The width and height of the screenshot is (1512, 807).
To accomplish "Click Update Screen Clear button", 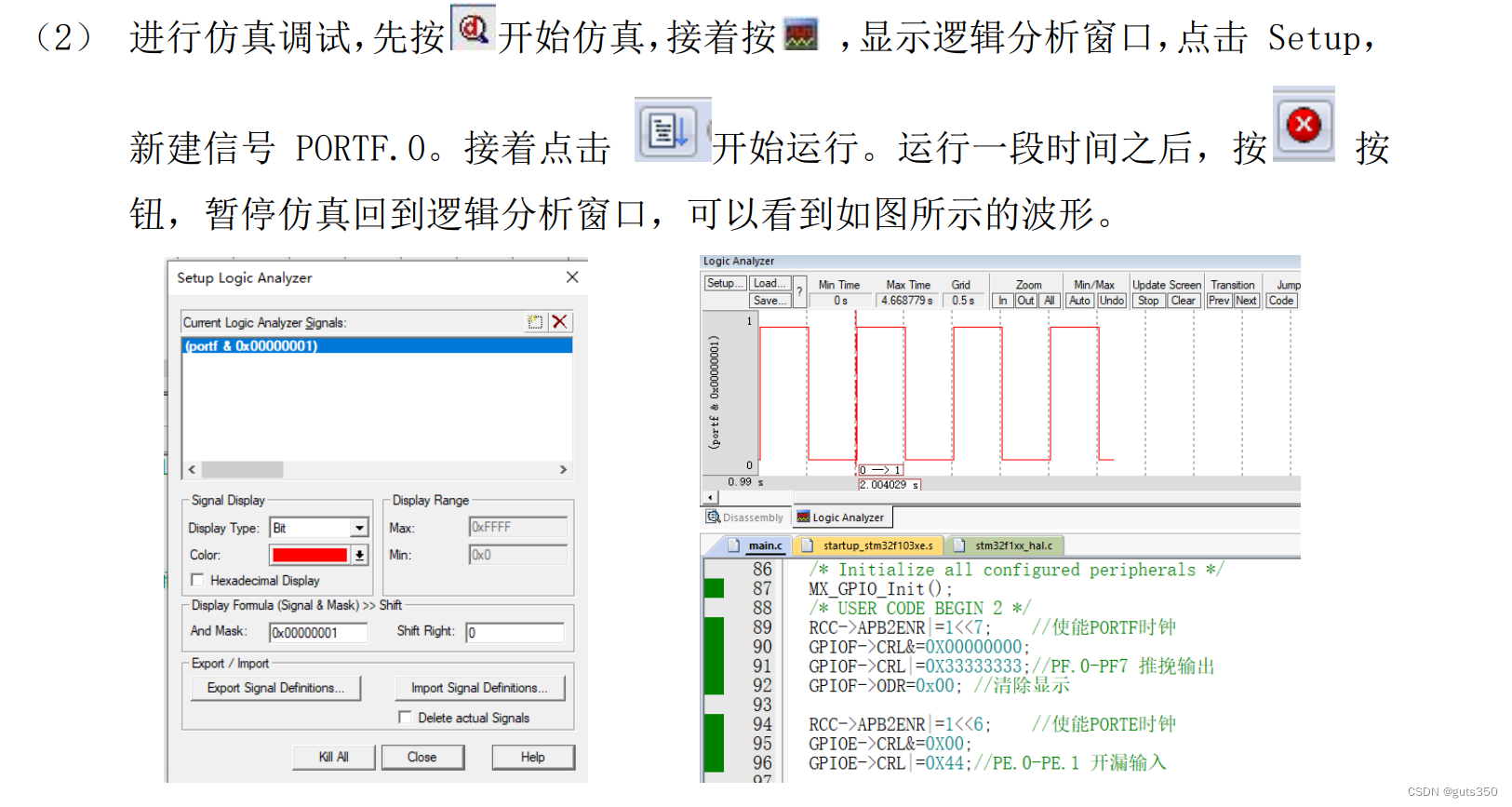I will 1183,301.
